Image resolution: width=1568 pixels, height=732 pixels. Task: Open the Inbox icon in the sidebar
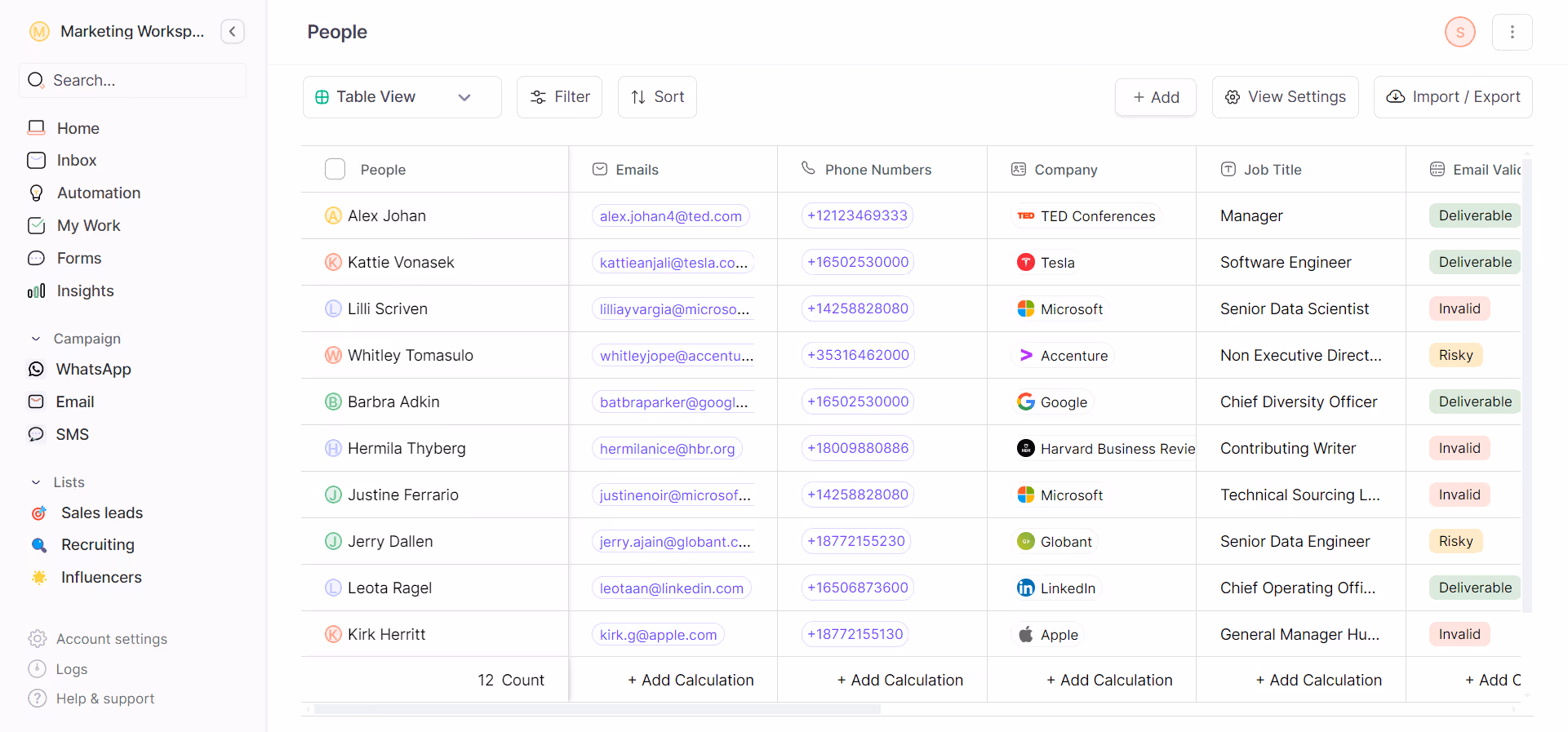tap(36, 160)
